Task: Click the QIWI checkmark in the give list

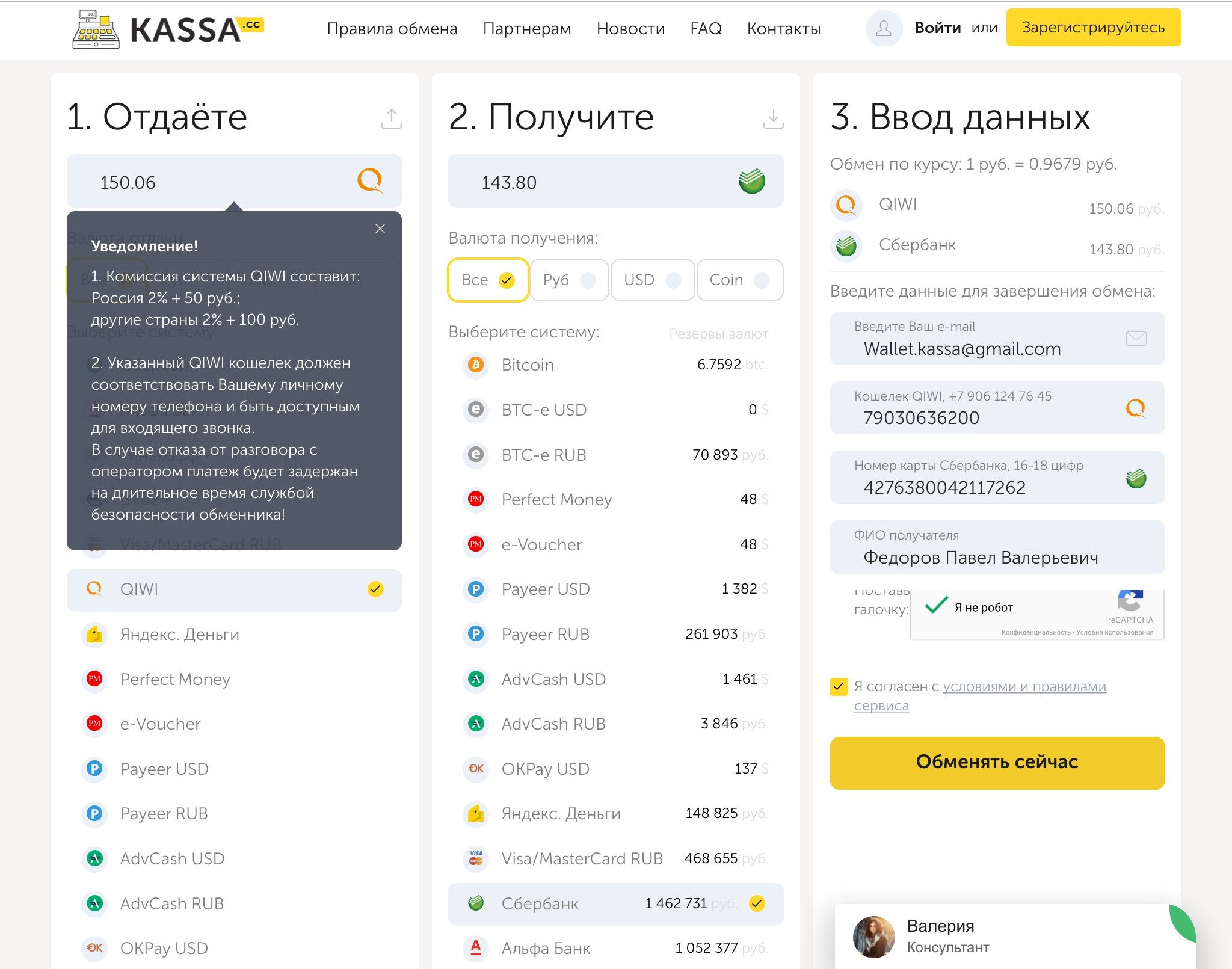Action: pos(375,589)
